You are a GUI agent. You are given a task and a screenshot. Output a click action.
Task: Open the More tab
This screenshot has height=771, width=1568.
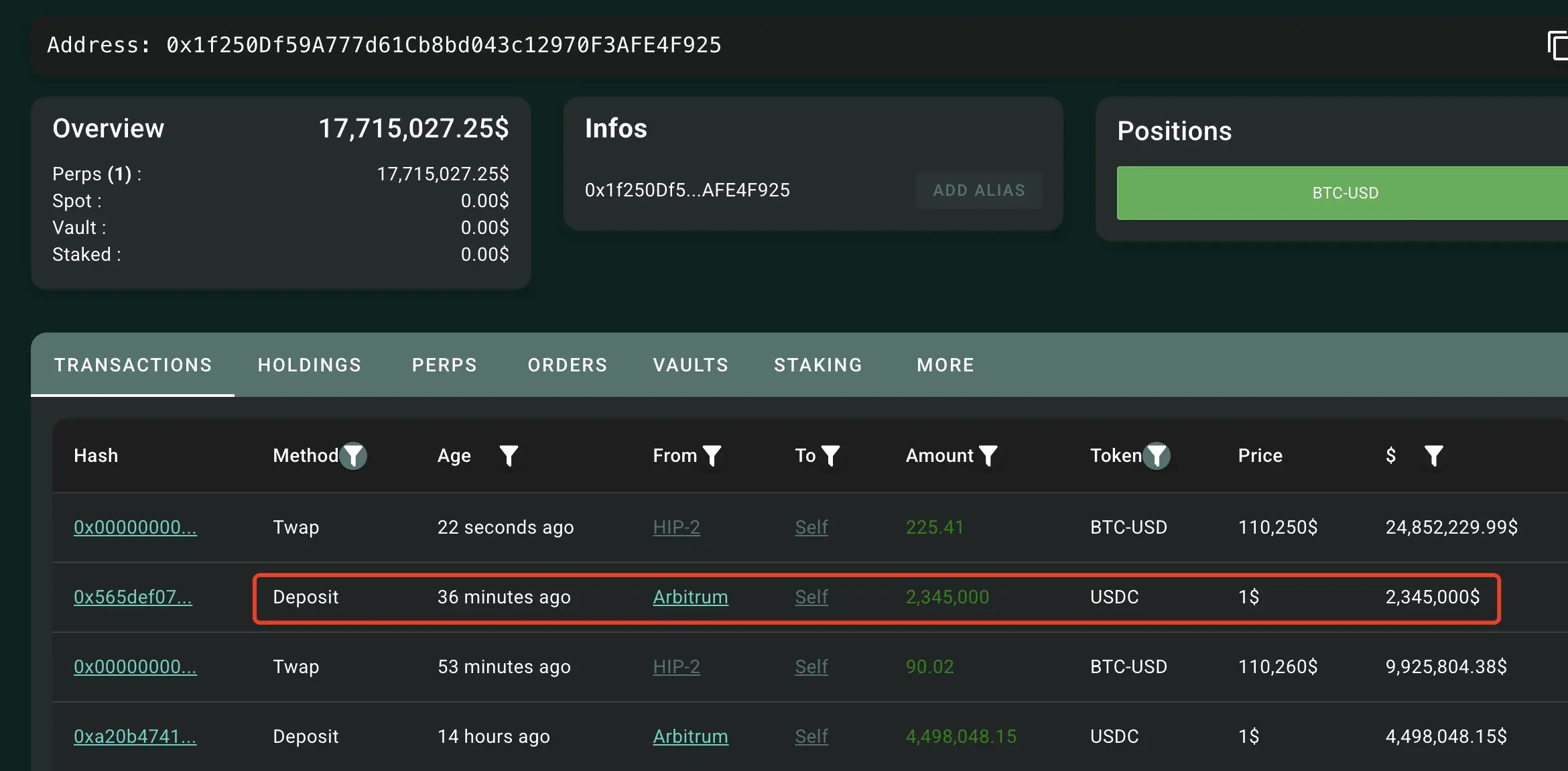[945, 365]
